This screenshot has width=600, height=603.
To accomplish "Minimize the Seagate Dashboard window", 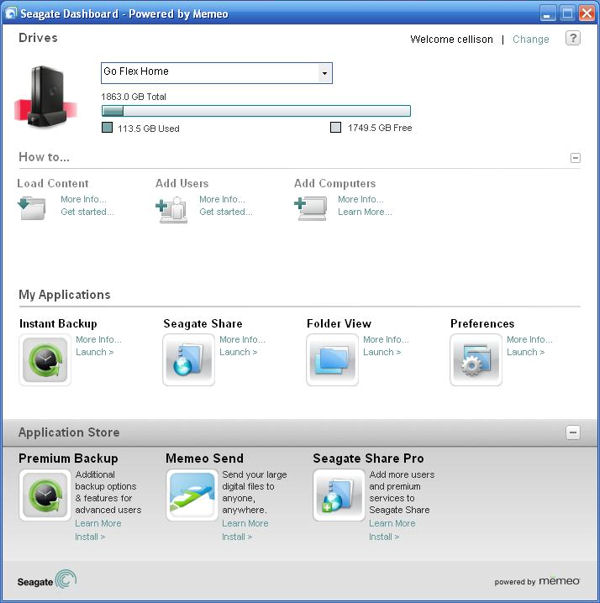I will tap(548, 14).
